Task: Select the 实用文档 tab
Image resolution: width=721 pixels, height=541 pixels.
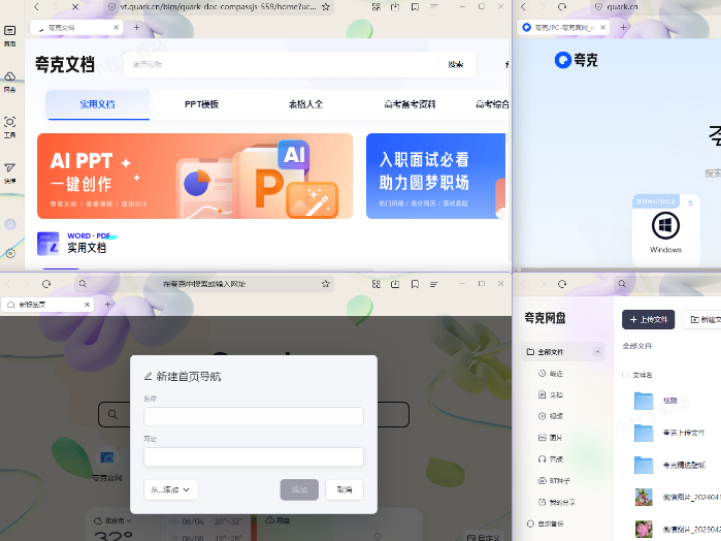Action: point(97,104)
